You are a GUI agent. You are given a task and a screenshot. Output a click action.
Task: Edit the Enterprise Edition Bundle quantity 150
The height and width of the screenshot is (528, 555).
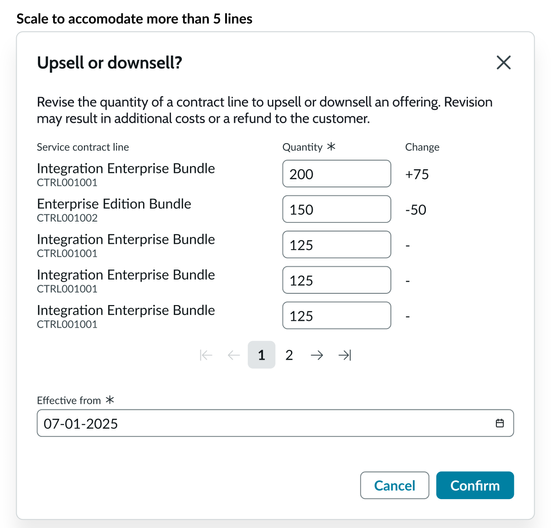337,209
